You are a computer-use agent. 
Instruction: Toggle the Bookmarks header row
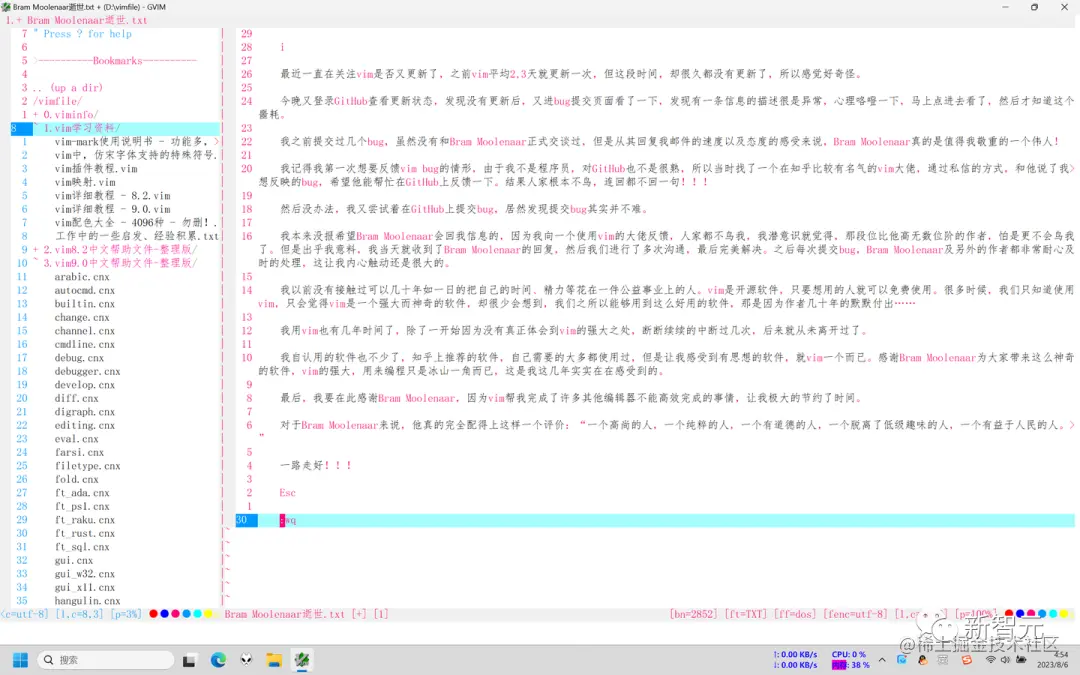[115, 61]
